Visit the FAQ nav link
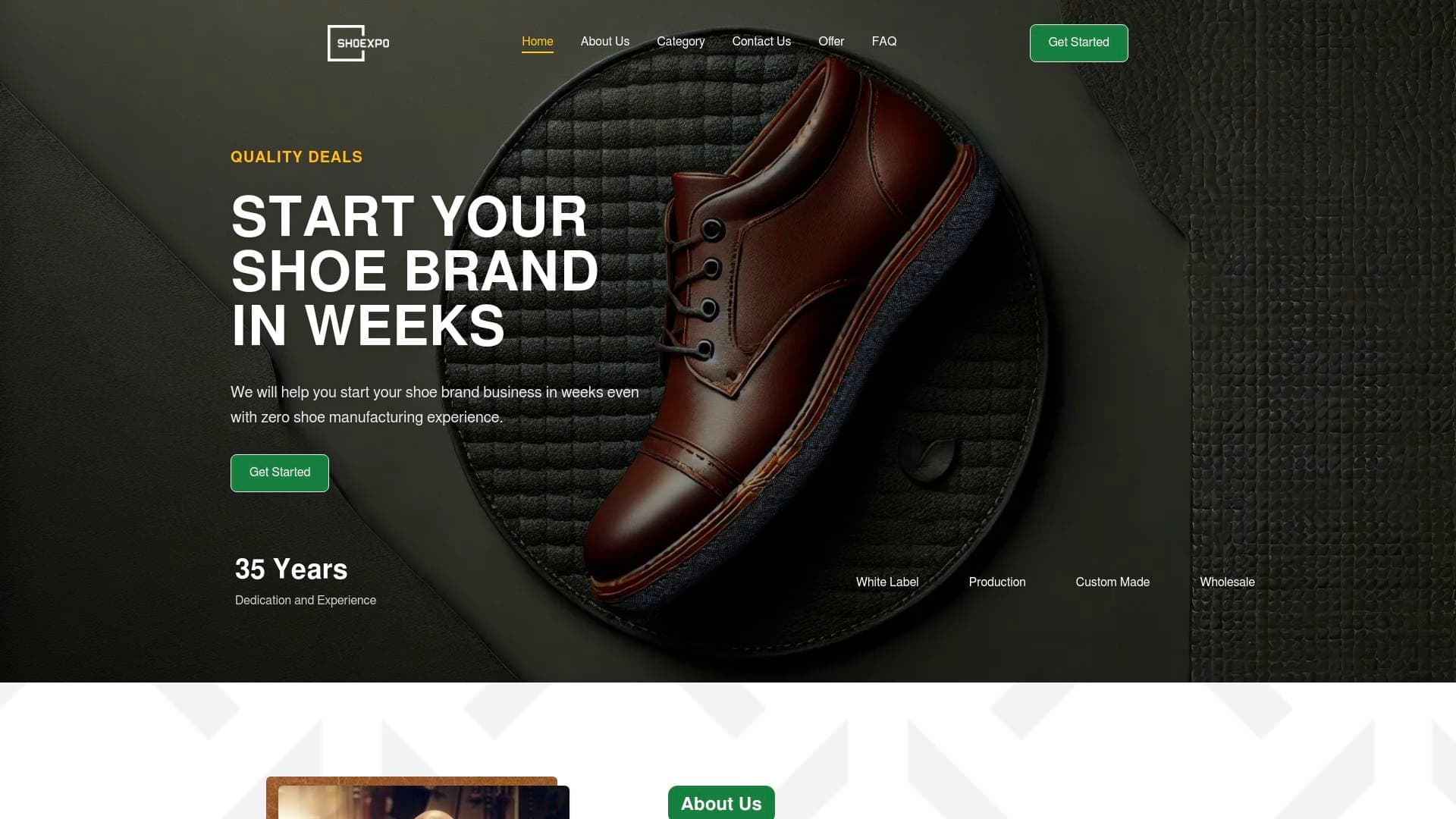The width and height of the screenshot is (1456, 819). click(x=883, y=42)
